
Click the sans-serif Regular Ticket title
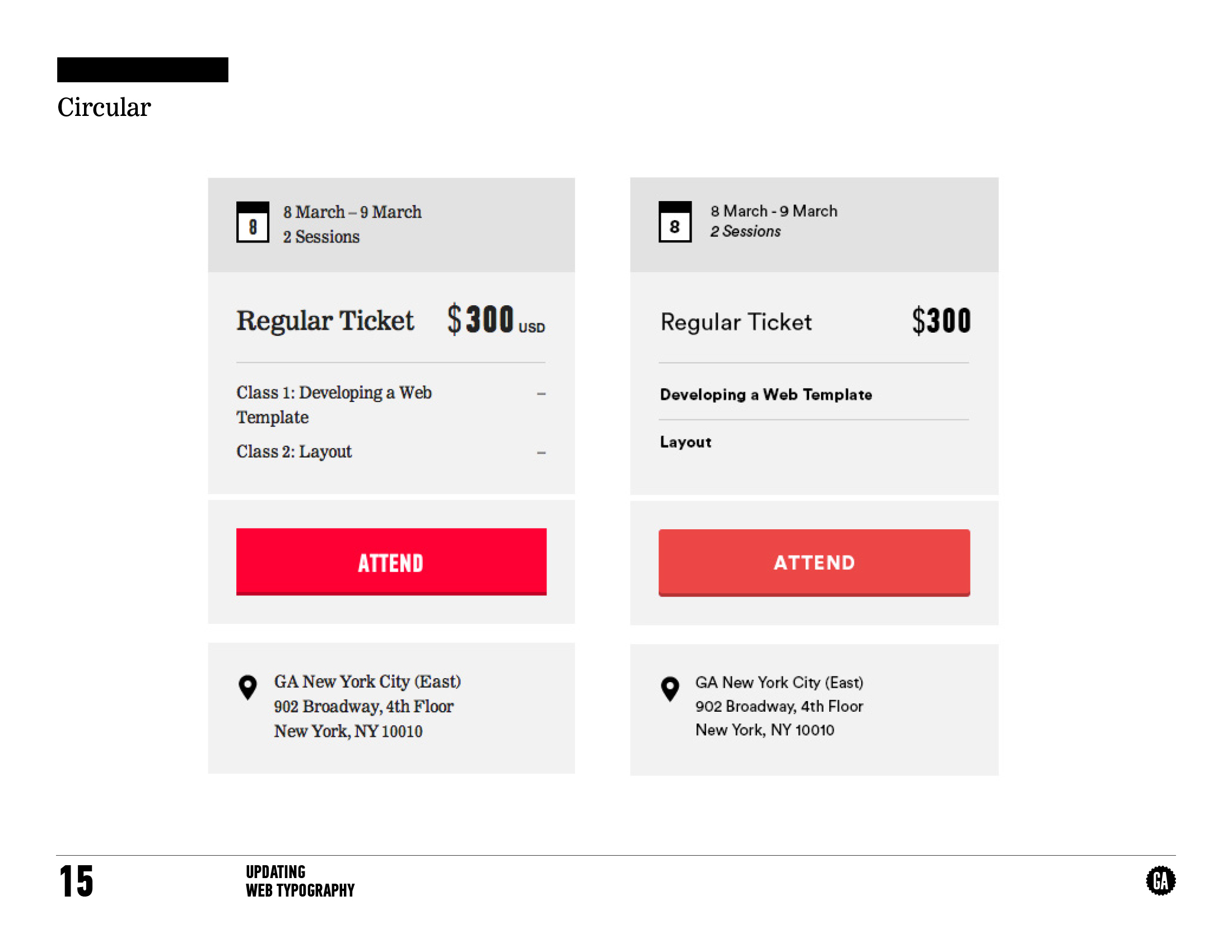736,322
